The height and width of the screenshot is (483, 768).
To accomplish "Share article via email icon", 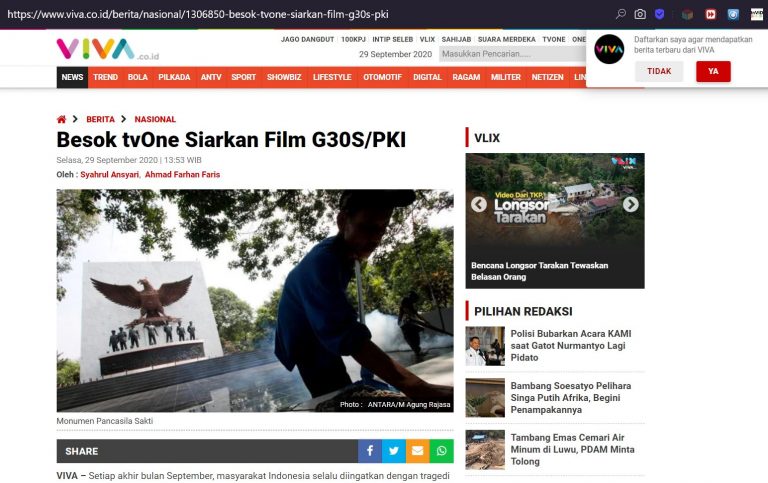I will [418, 451].
